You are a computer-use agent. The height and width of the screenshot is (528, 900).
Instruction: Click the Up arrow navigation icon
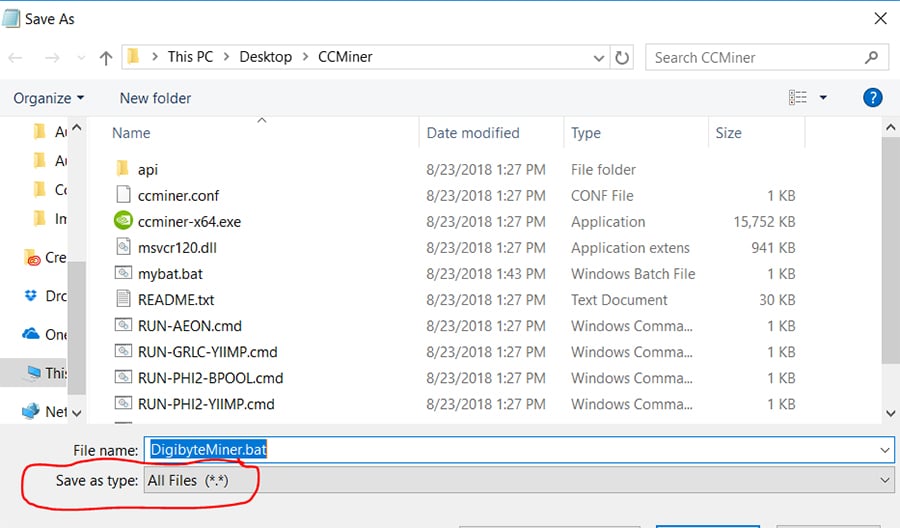tap(106, 57)
